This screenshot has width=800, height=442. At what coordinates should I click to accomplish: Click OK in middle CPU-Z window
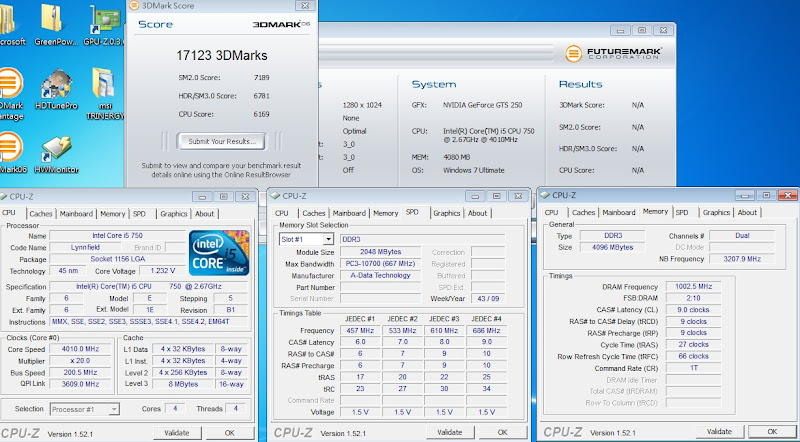tap(503, 432)
